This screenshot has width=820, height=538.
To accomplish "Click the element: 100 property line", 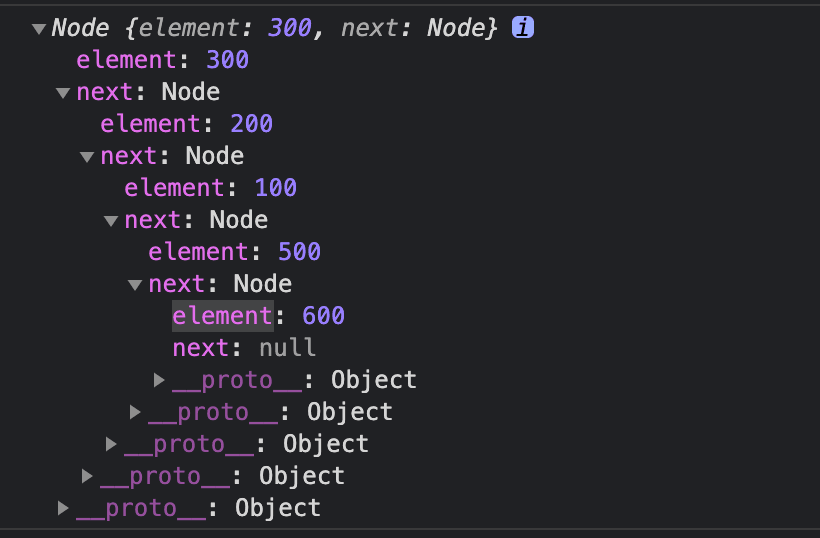I will pyautogui.click(x=210, y=188).
